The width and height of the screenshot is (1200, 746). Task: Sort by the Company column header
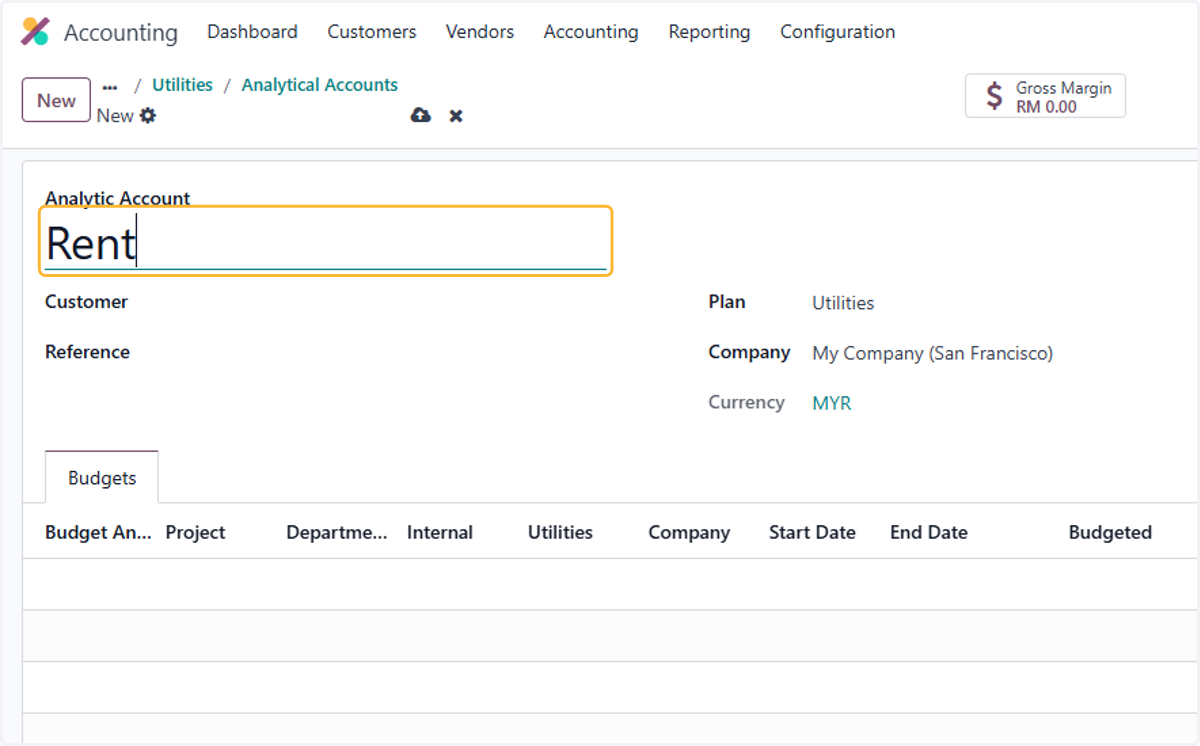[x=689, y=532]
